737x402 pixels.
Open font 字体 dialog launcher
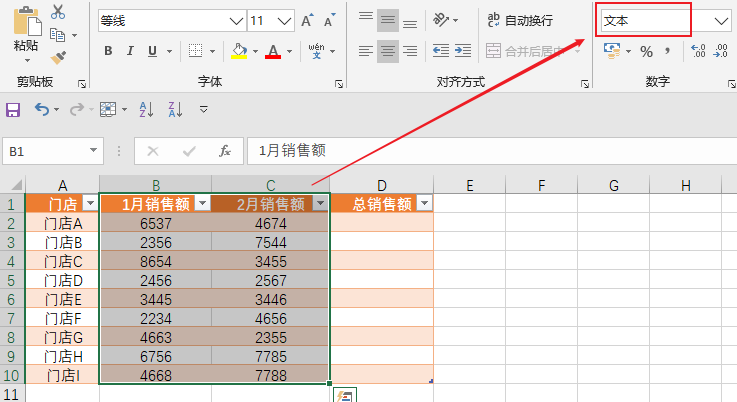[339, 84]
